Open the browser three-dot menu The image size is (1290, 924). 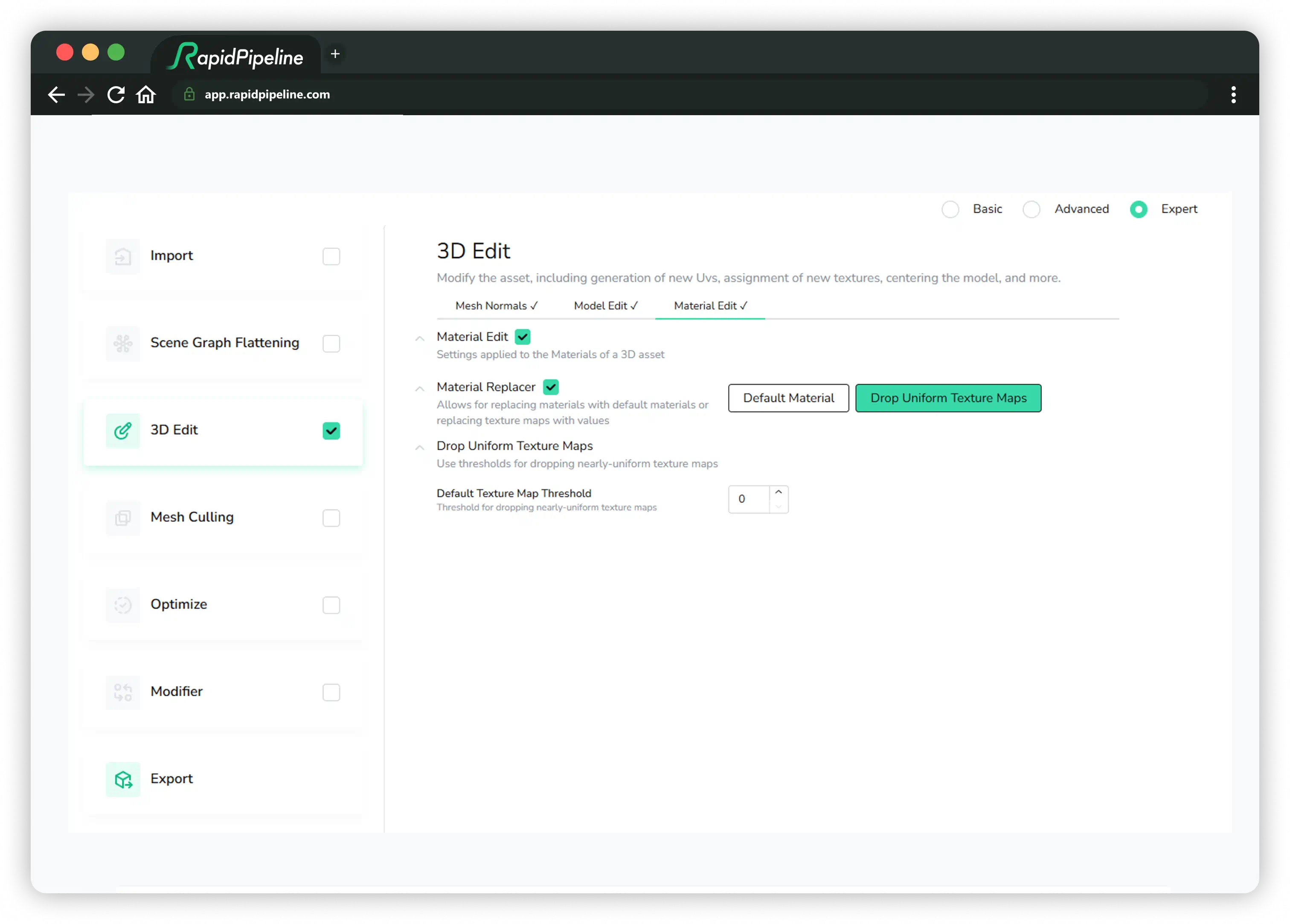pyautogui.click(x=1233, y=94)
